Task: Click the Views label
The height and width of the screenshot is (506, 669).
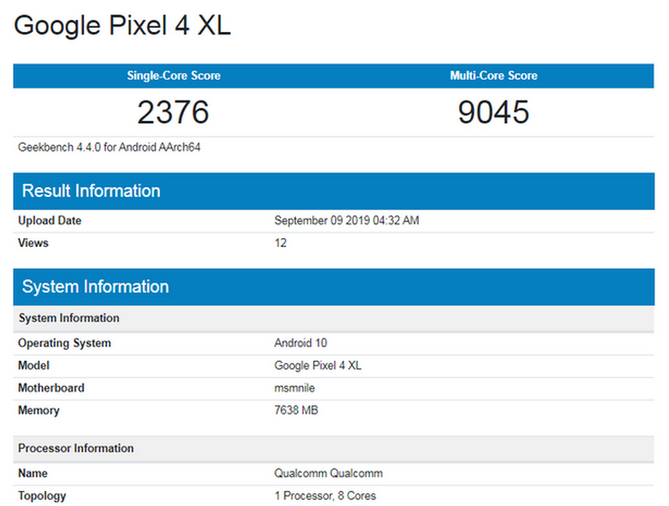Action: 33,243
